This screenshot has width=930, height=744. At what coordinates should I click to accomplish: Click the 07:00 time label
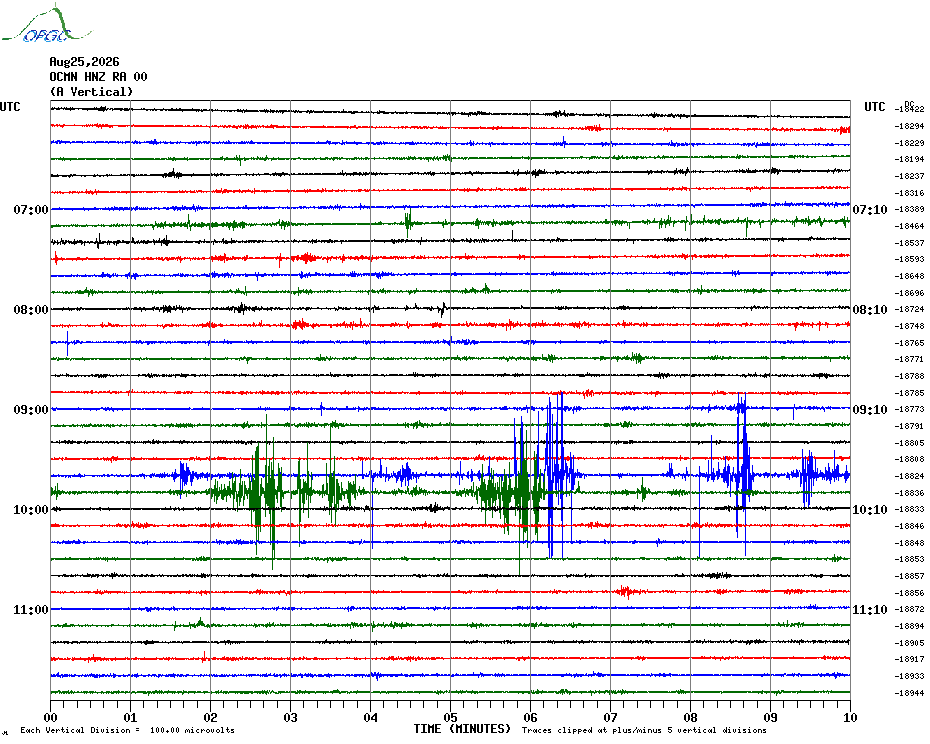click(31, 209)
